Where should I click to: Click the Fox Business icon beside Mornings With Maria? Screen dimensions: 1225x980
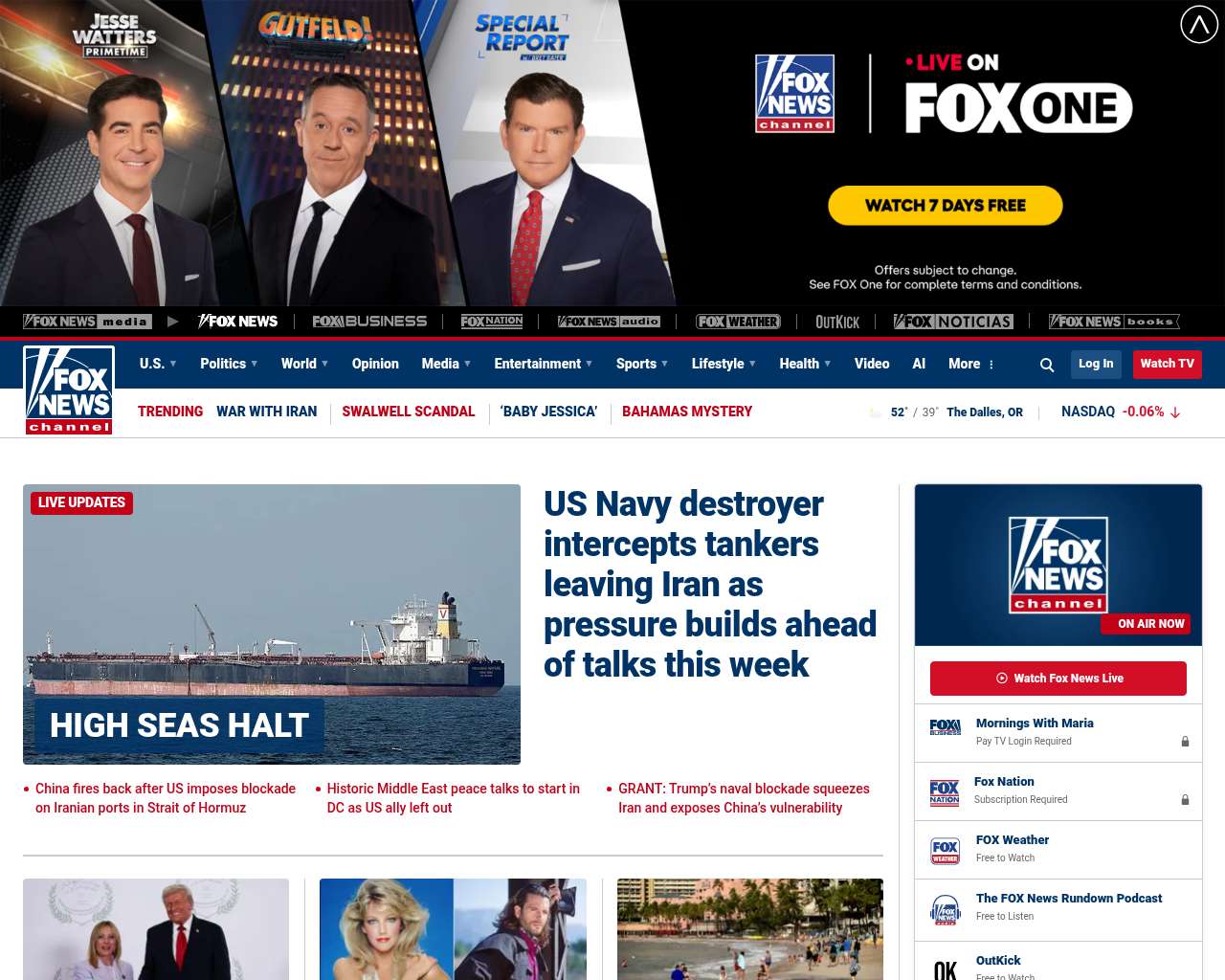[946, 727]
